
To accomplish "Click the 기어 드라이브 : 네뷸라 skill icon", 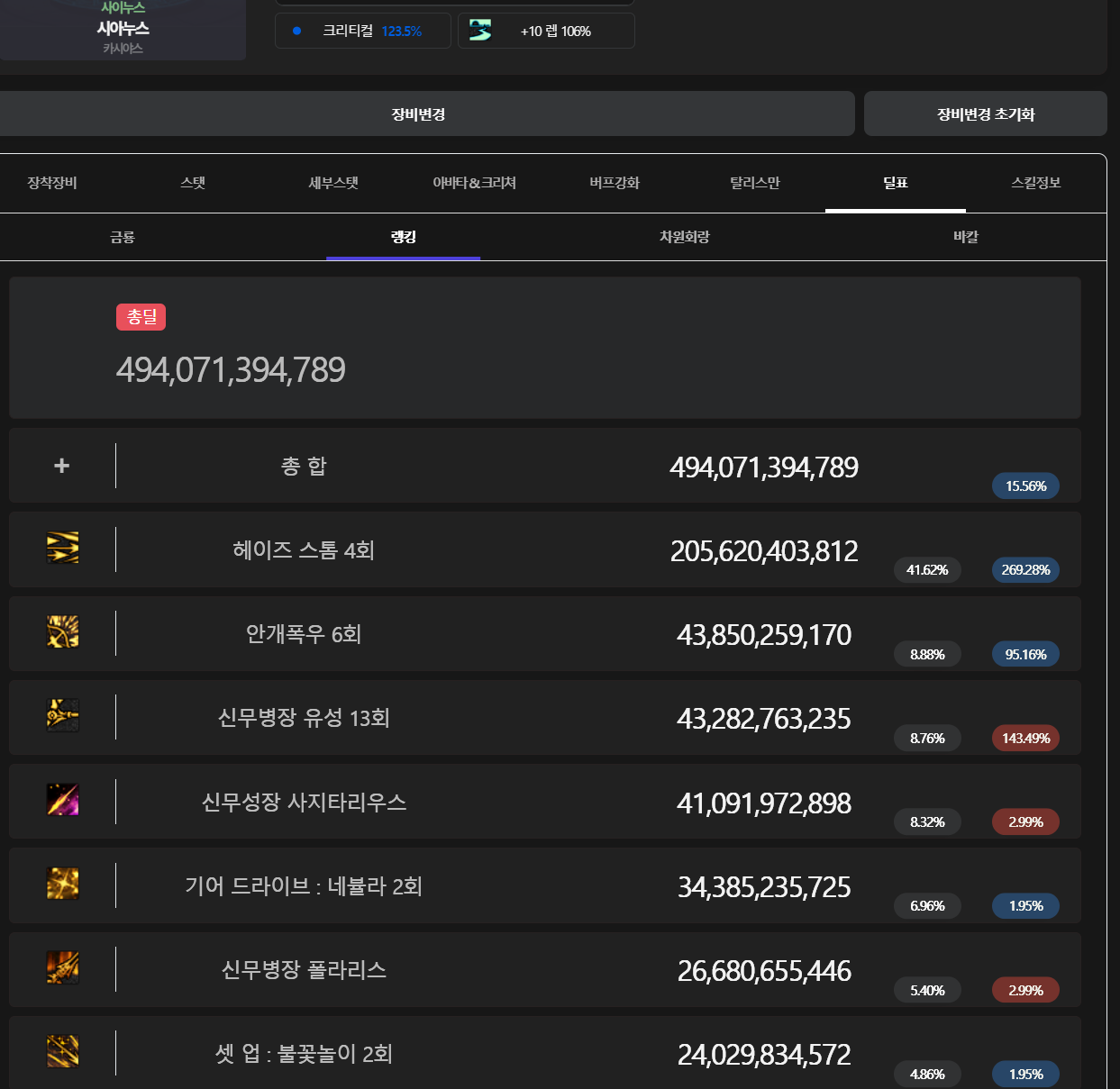I will (62, 885).
